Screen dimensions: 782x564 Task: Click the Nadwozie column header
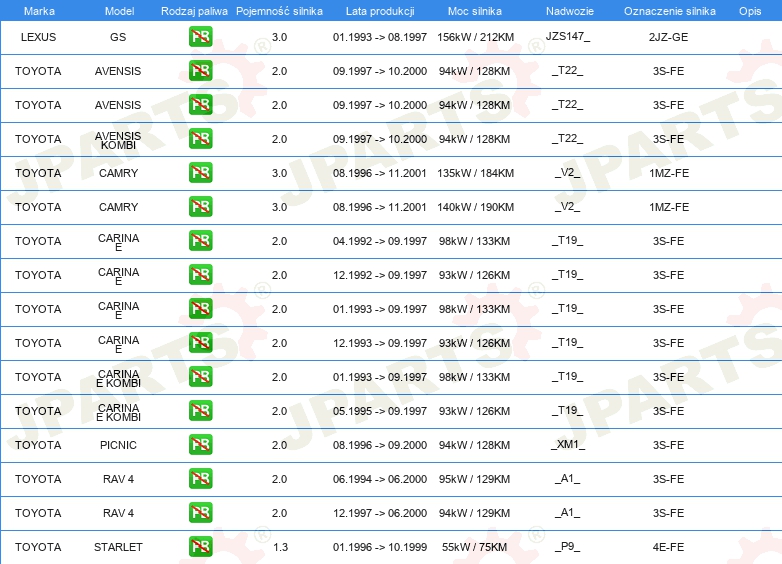coord(570,11)
